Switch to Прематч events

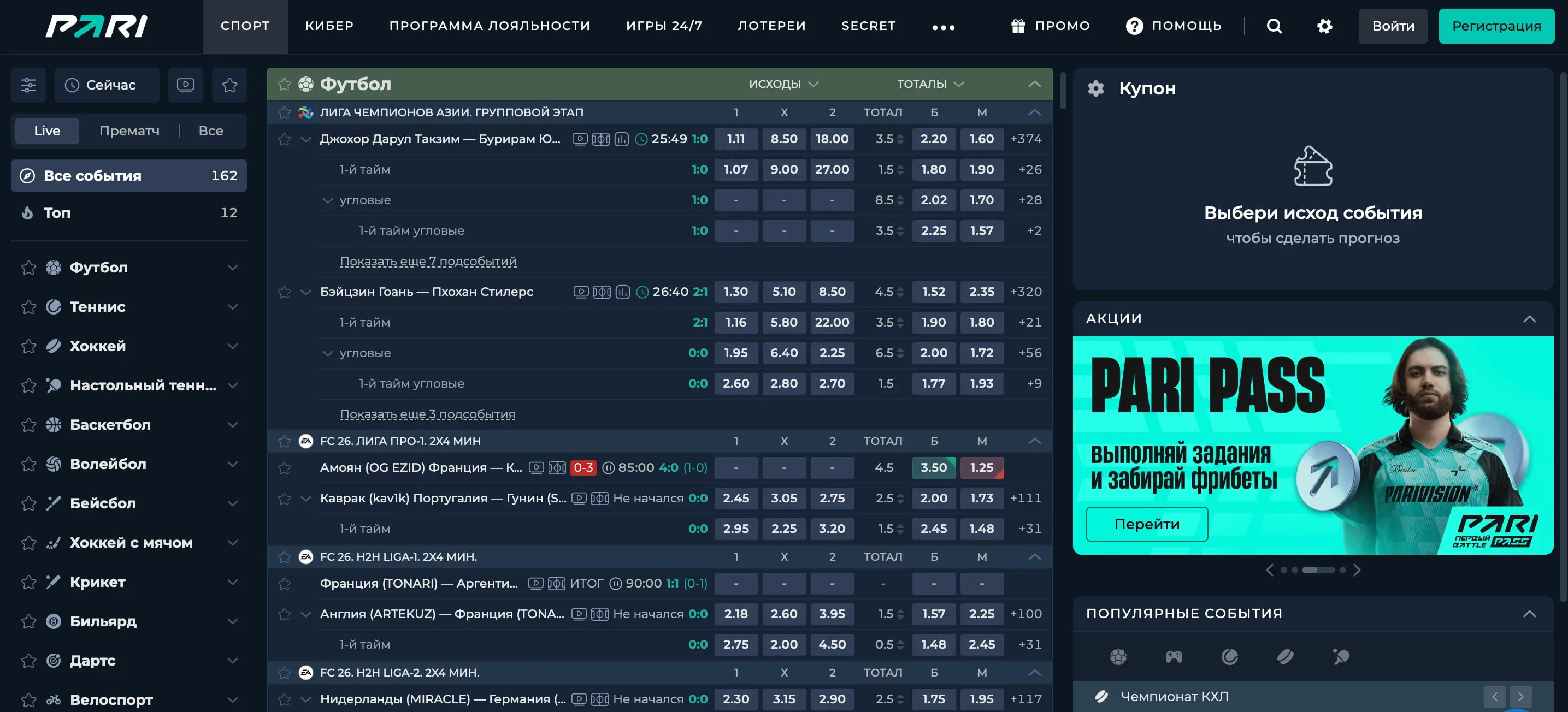[x=129, y=131]
